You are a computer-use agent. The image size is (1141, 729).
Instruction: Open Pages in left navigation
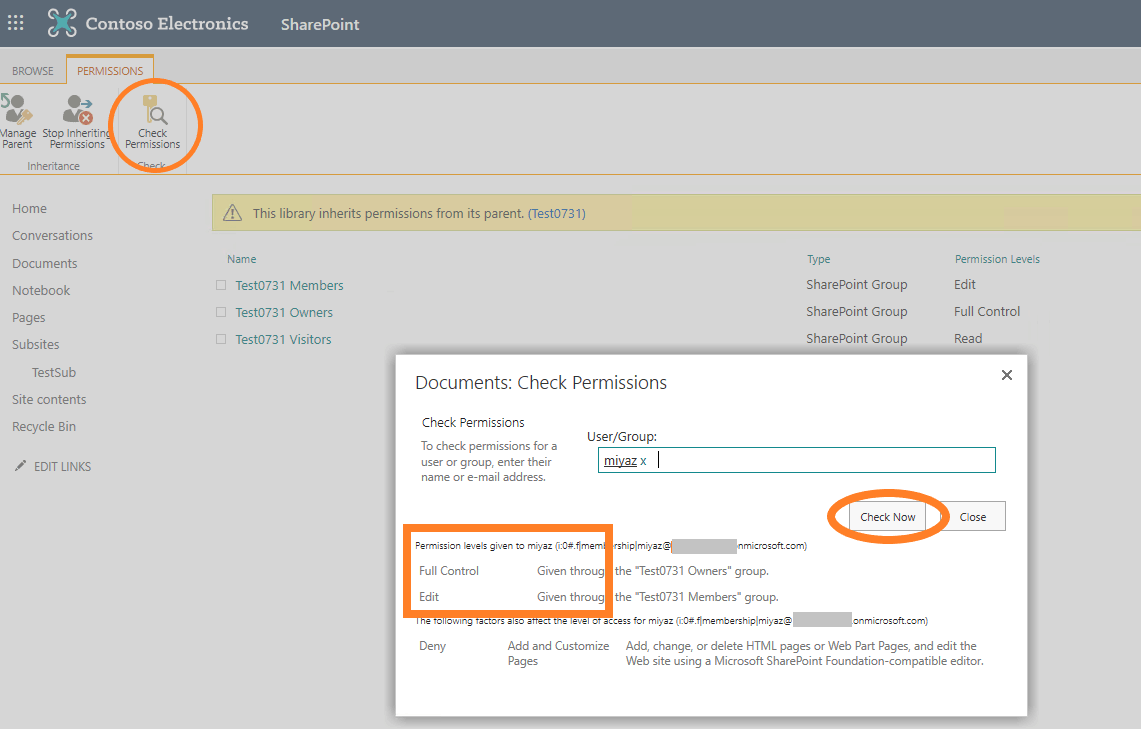pos(28,318)
